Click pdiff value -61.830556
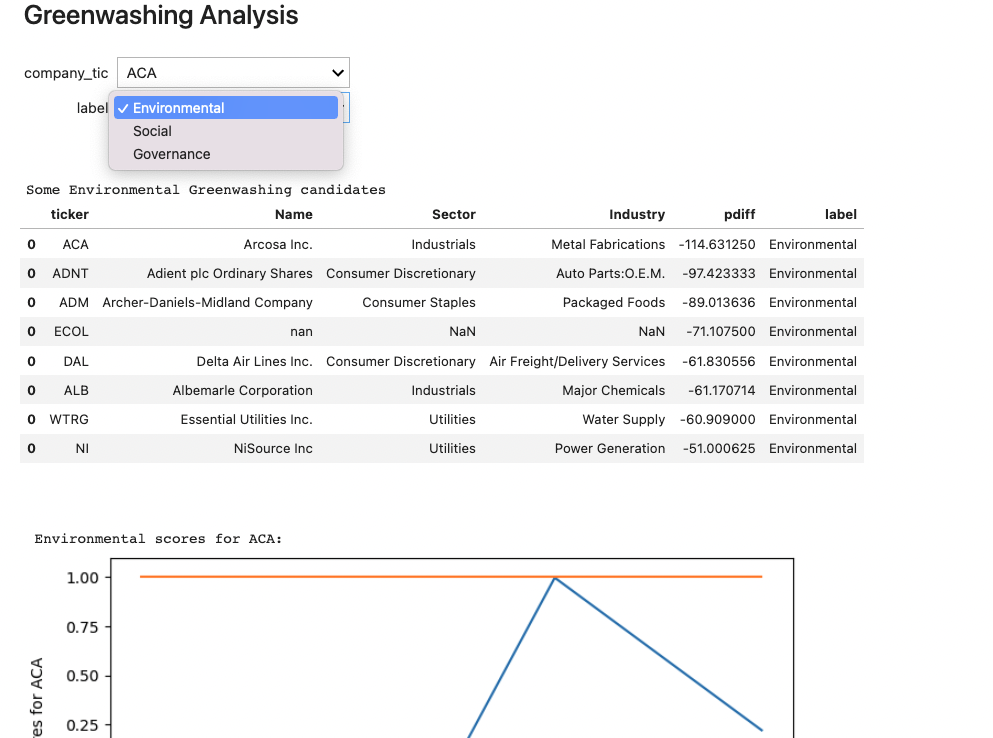Viewport: 993px width, 738px height. coord(719,362)
